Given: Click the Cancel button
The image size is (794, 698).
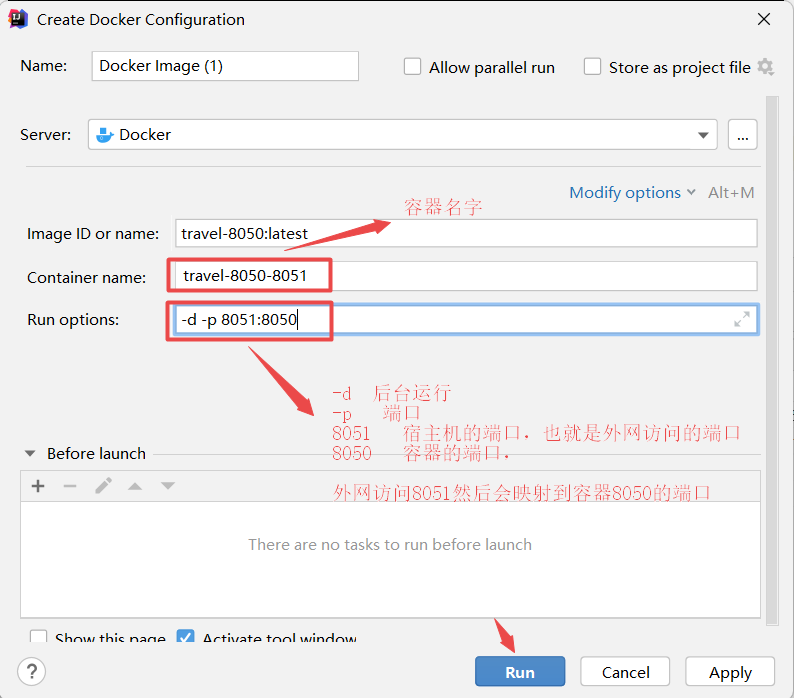Looking at the screenshot, I should tap(625, 672).
